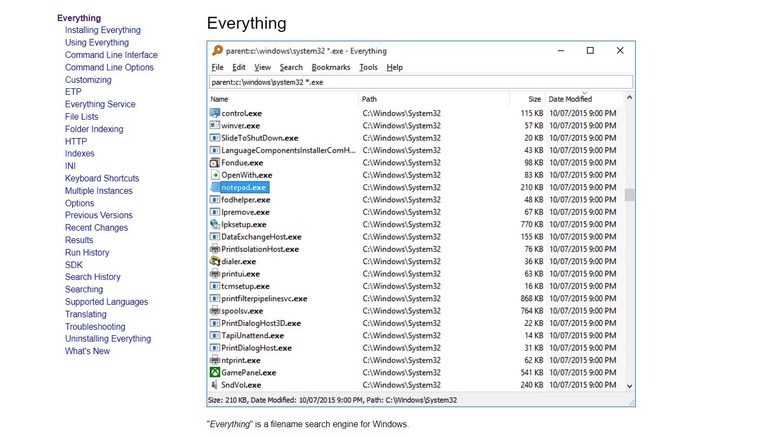Screen dimensions: 780x438
Task: Open the Folder Indexing link
Action: (94, 129)
